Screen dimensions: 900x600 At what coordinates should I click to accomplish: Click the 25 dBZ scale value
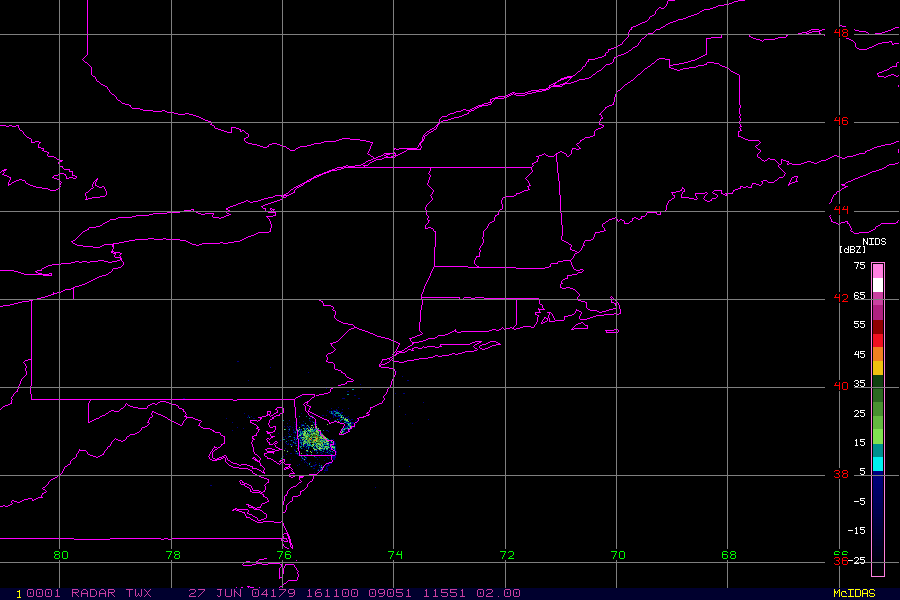[859, 414]
